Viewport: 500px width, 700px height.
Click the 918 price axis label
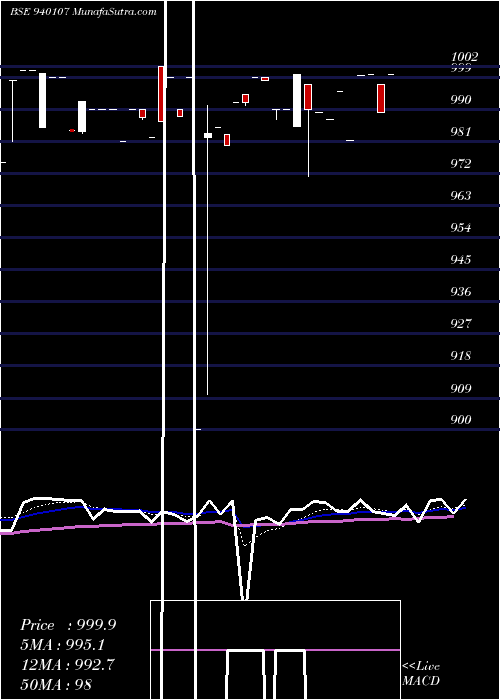[x=461, y=356]
